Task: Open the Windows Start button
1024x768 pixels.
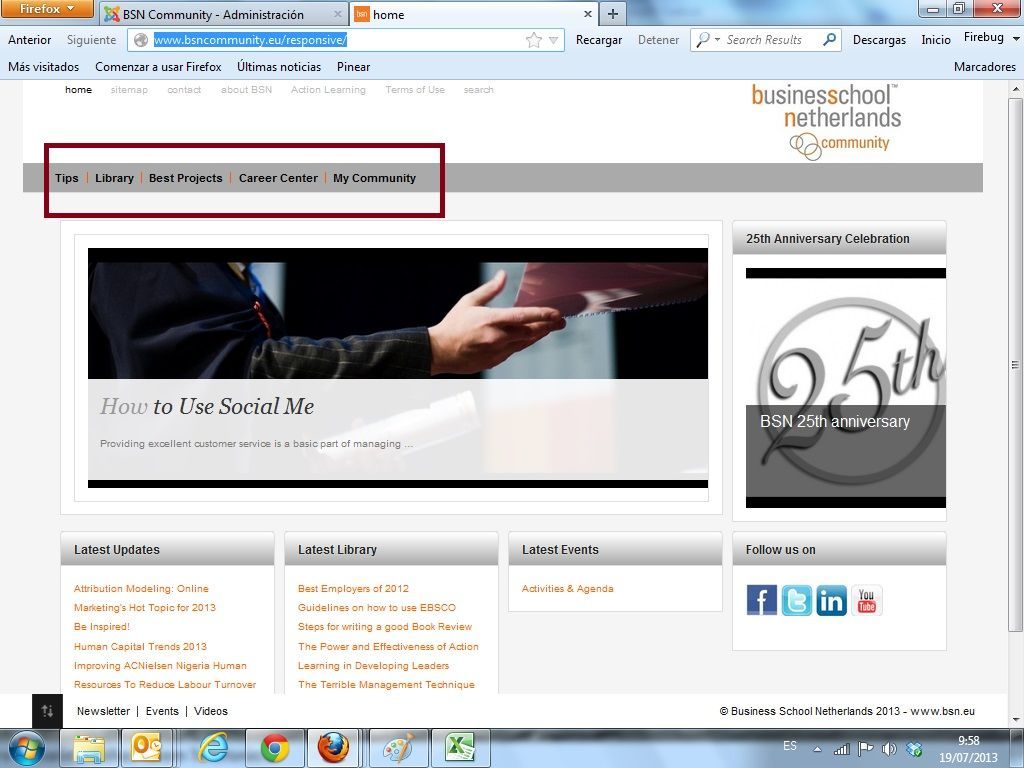Action: [x=26, y=748]
